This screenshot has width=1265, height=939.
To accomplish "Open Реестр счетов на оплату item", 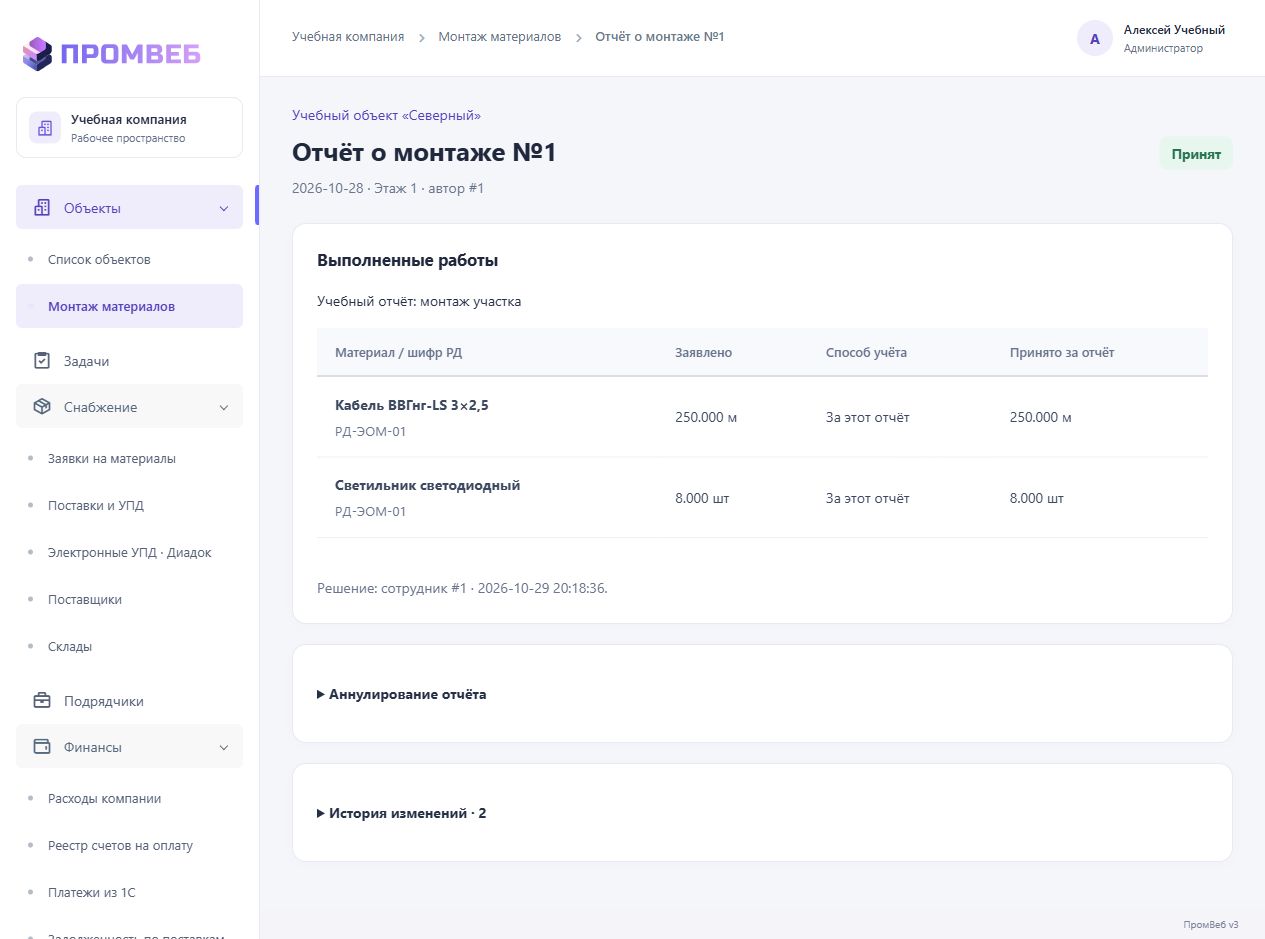I will click(120, 845).
